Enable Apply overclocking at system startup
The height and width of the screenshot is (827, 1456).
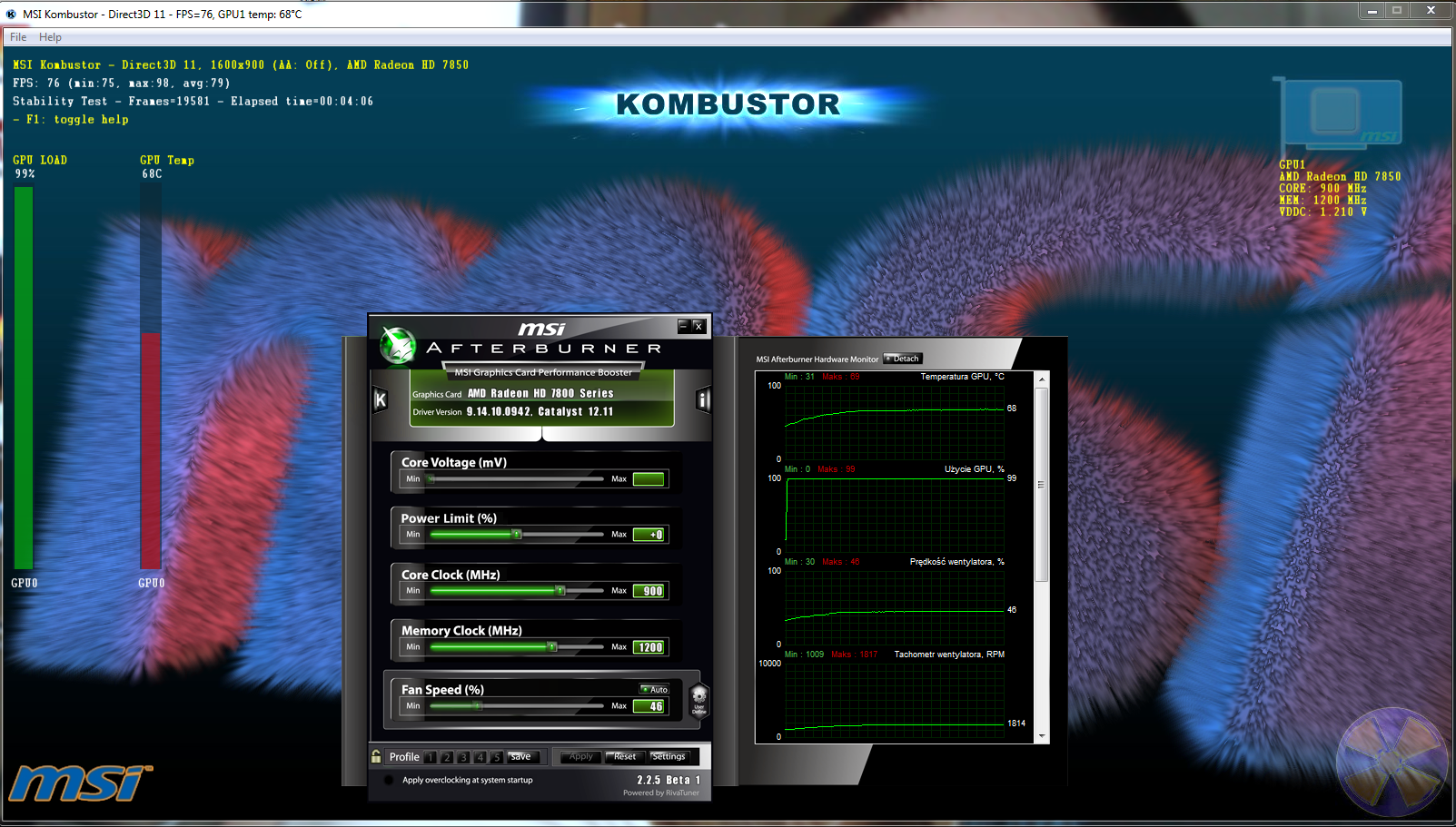tap(389, 780)
